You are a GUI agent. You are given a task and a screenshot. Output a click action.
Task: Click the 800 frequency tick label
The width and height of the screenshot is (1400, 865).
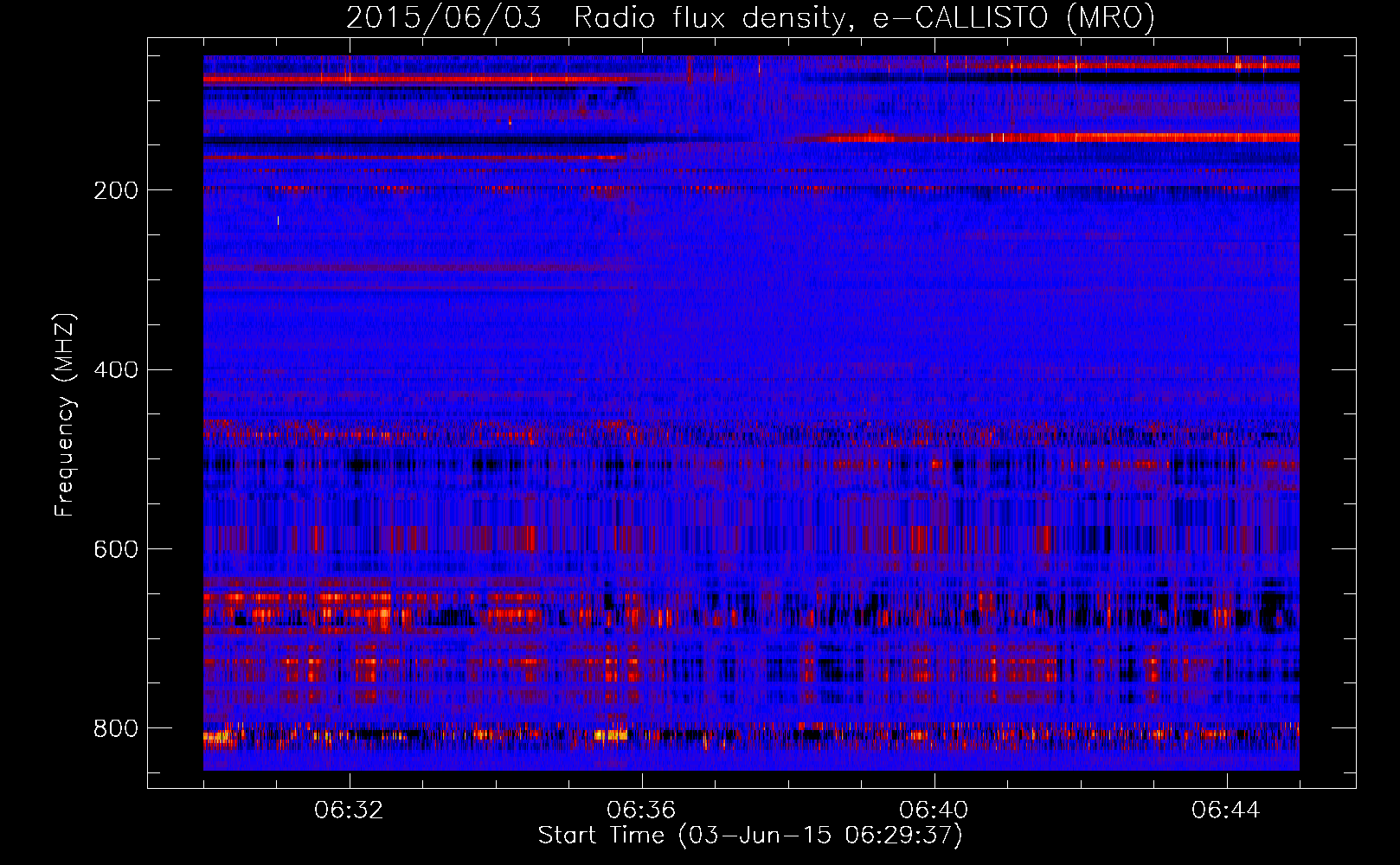point(116,729)
